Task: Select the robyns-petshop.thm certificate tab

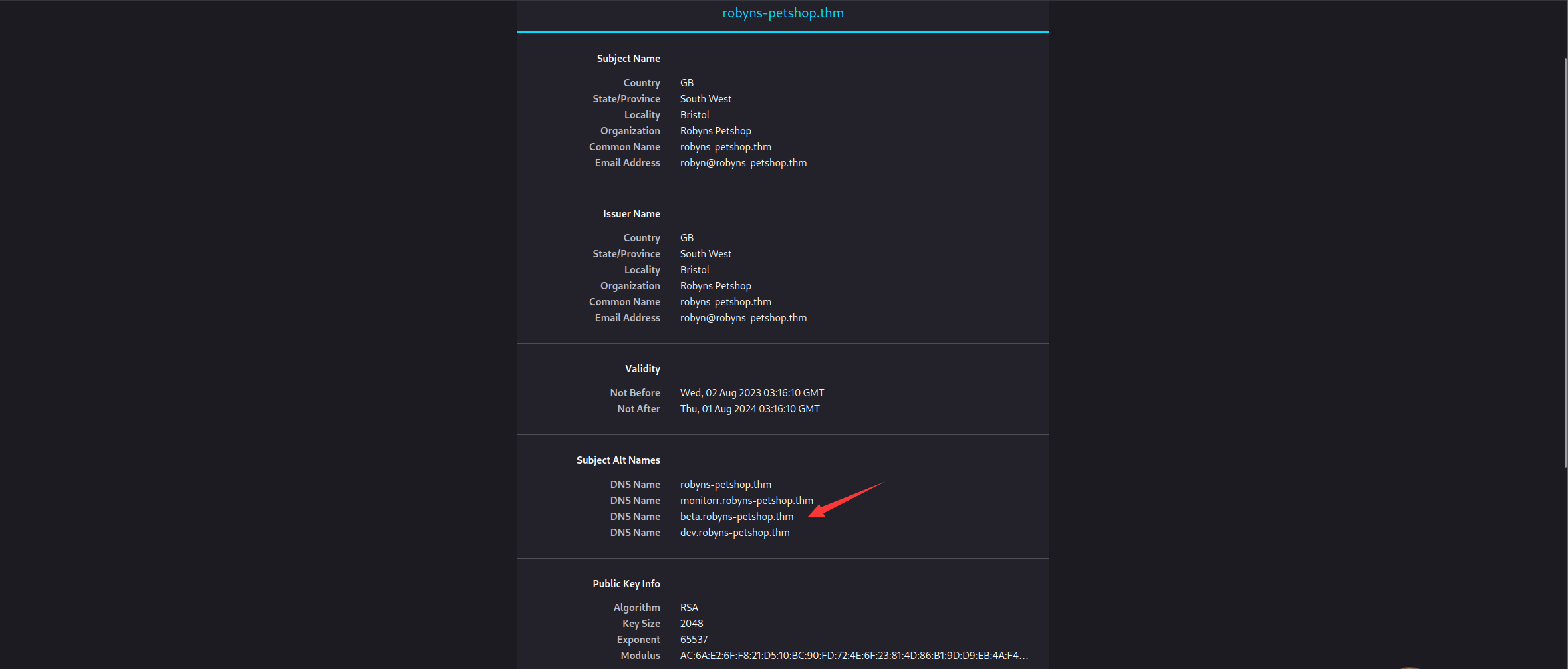Action: point(783,13)
